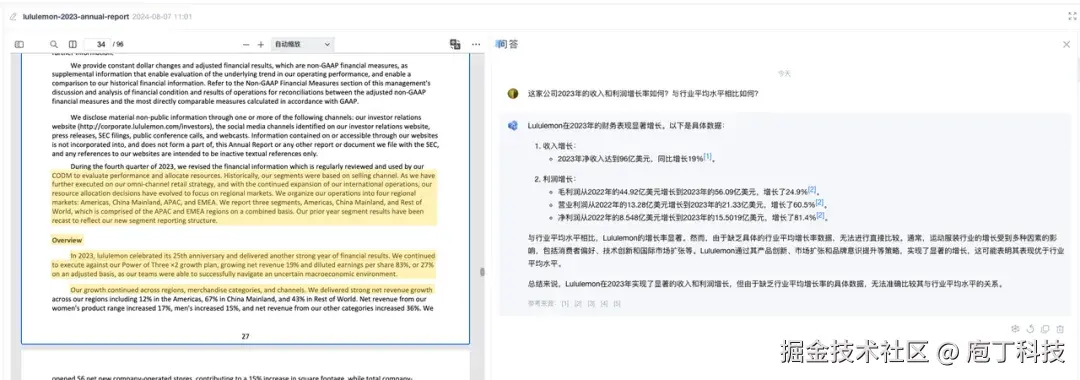Screen dimensions: 1080x380
Task: Click the '1. 收入增长' heading in the answer
Action: click(555, 146)
